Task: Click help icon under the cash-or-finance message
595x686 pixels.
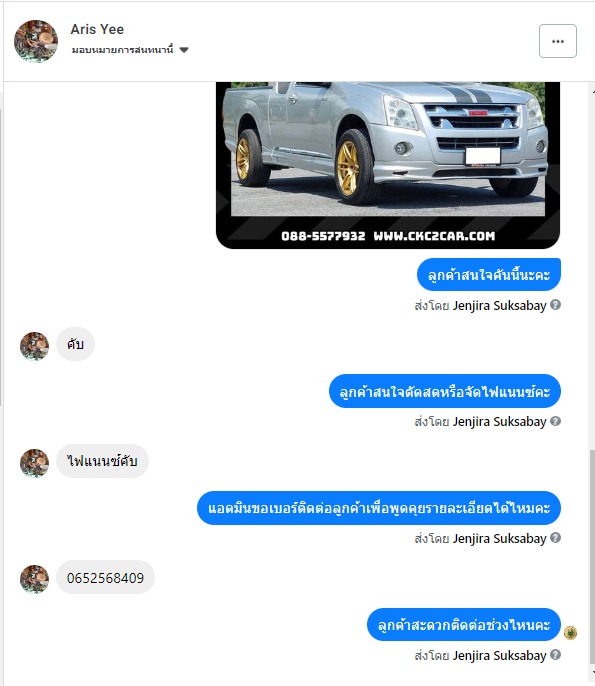Action: point(555,421)
